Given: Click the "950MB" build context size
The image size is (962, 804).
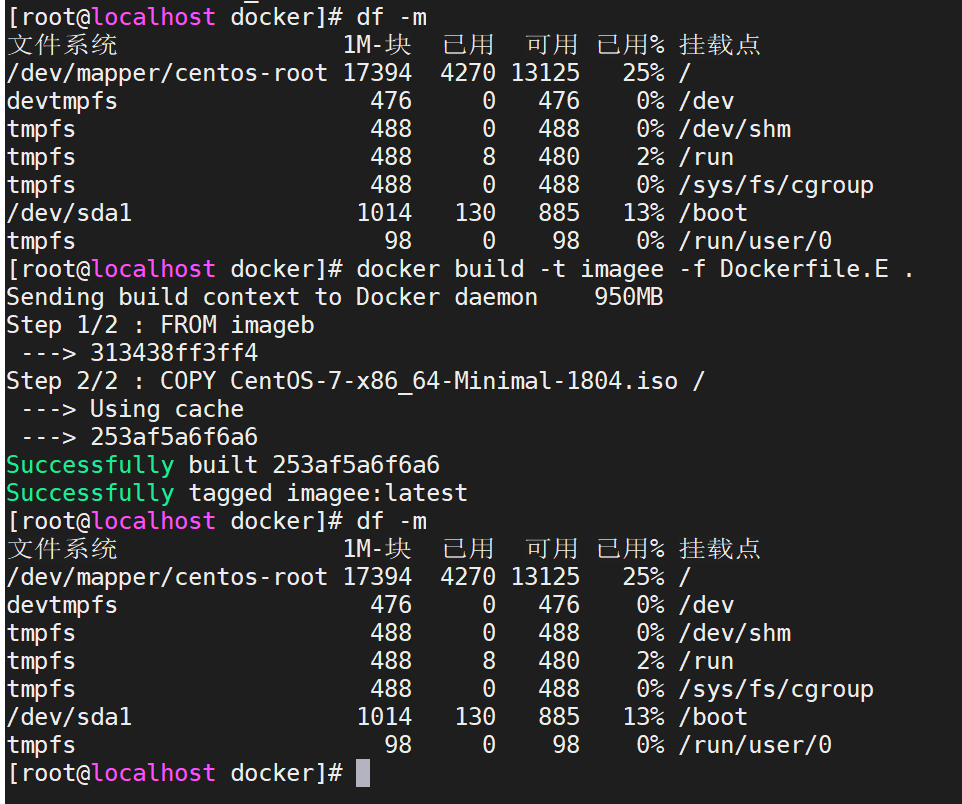Looking at the screenshot, I should pos(628,297).
